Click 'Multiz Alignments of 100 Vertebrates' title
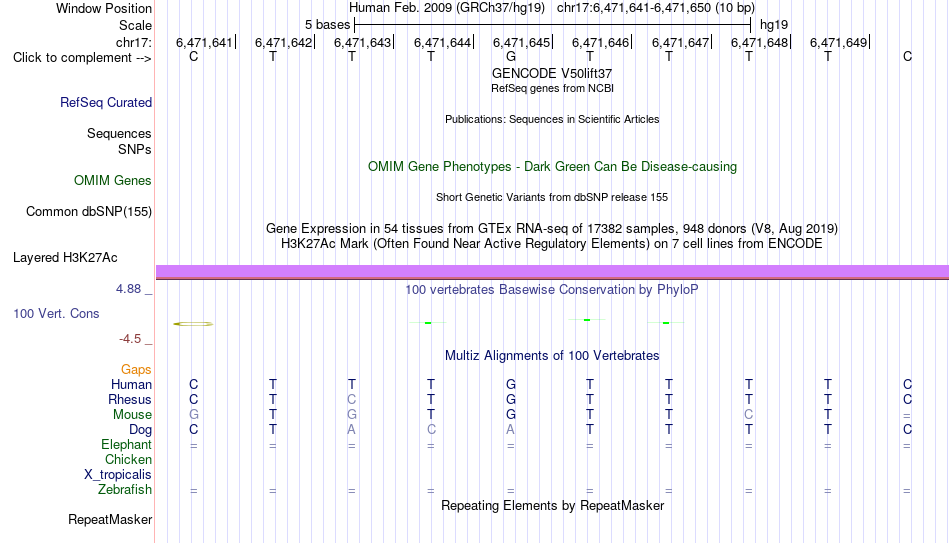This screenshot has width=950, height=543. point(552,356)
